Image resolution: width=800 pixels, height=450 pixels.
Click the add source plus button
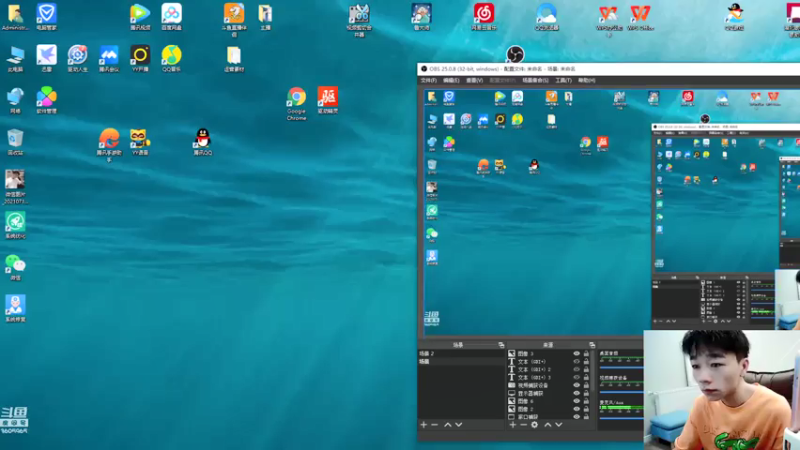pyautogui.click(x=513, y=424)
